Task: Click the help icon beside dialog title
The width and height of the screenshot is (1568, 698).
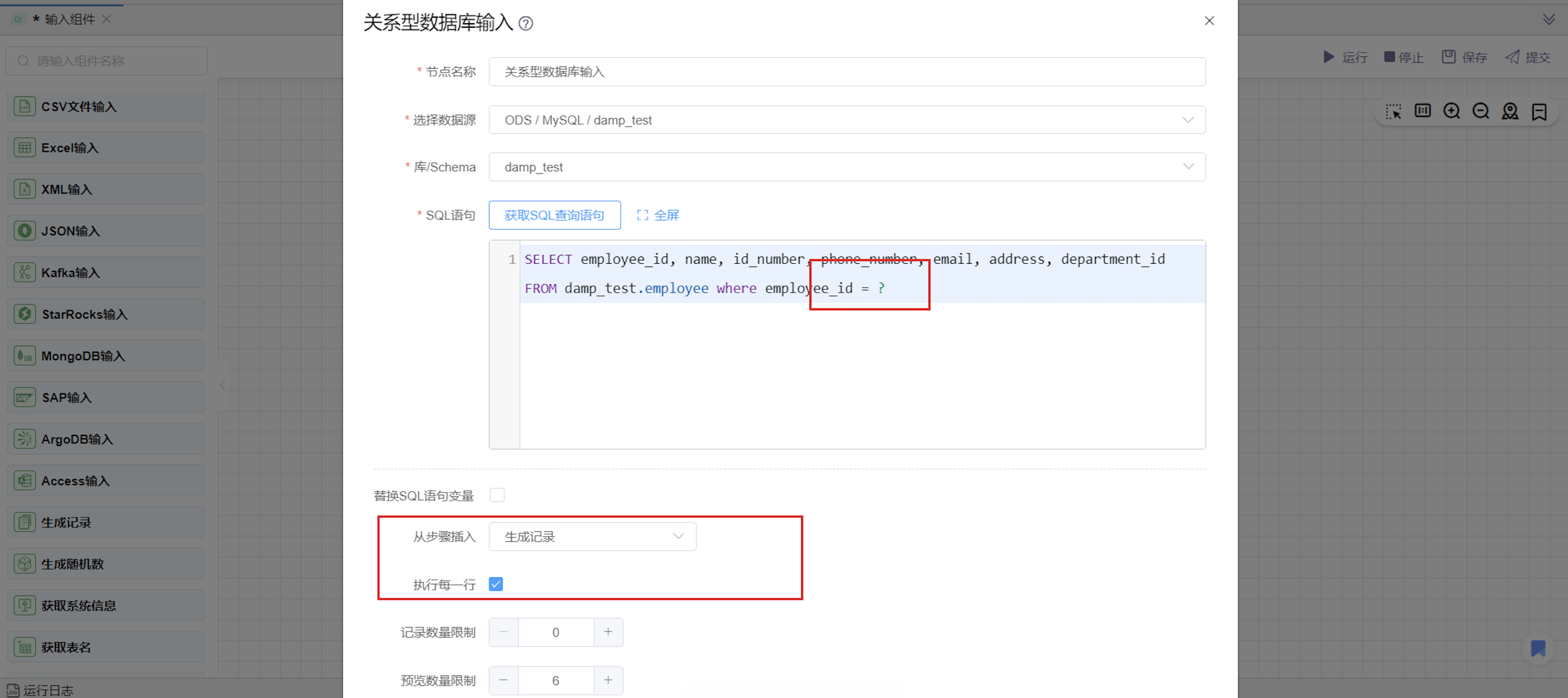Action: 525,23
